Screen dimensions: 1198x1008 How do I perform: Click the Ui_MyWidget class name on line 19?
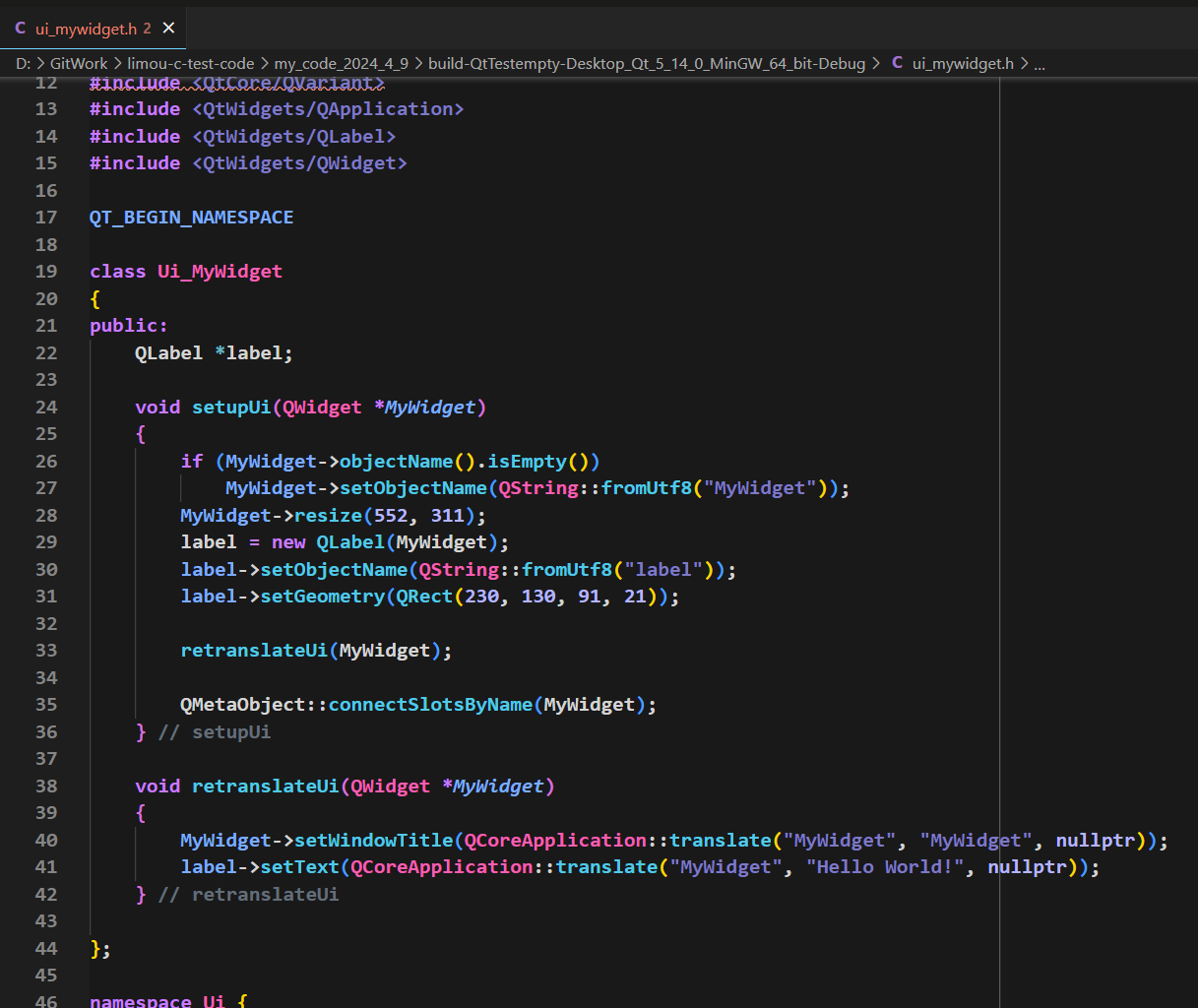pyautogui.click(x=220, y=272)
